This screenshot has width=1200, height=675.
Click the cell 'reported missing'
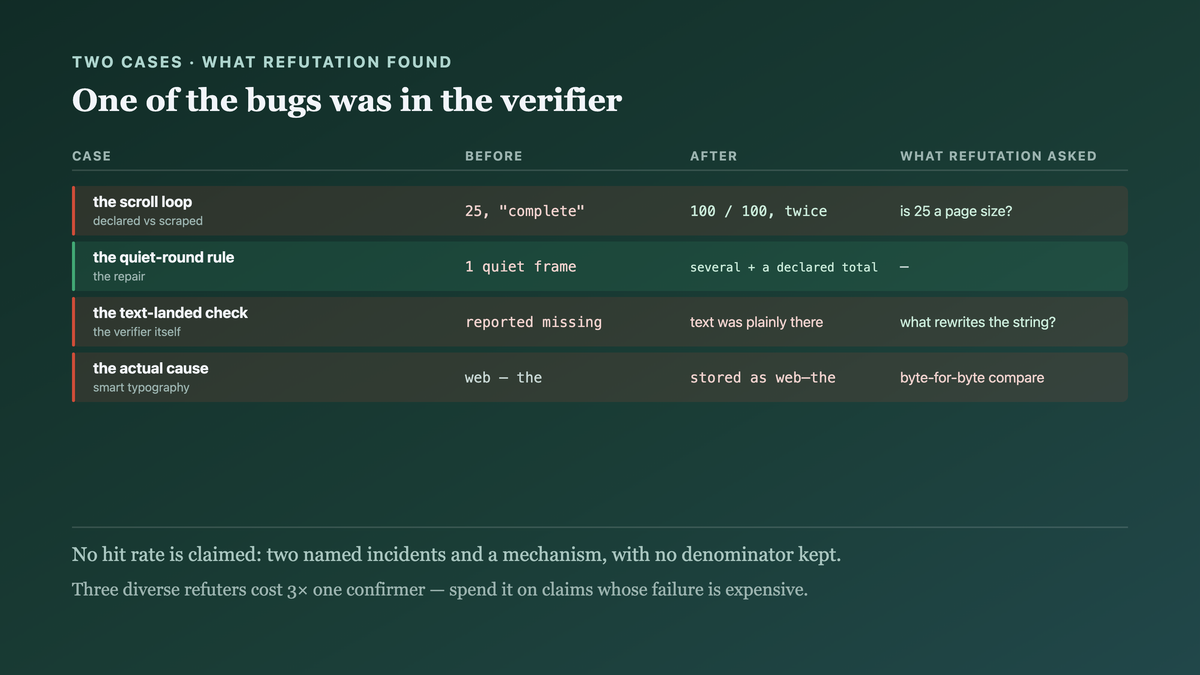point(533,322)
